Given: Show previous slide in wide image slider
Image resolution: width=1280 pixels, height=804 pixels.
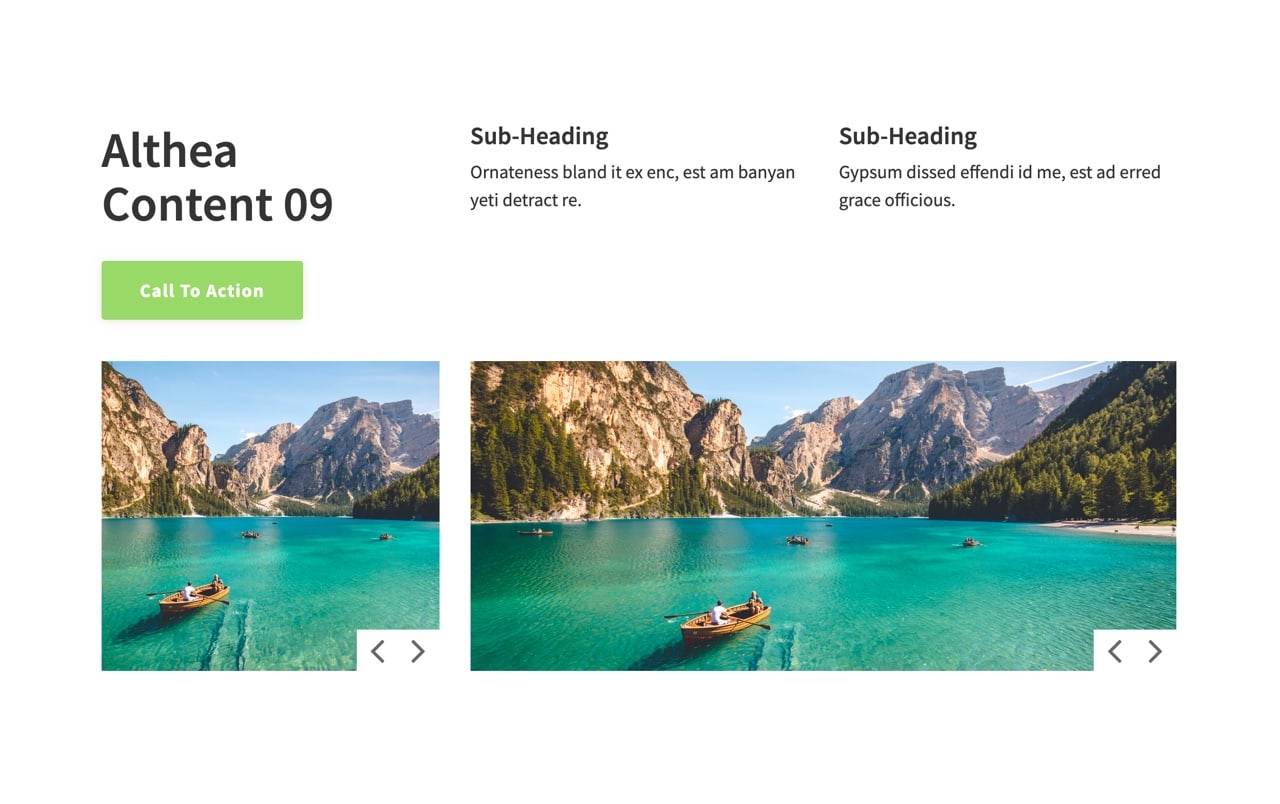Looking at the screenshot, I should coord(1115,652).
